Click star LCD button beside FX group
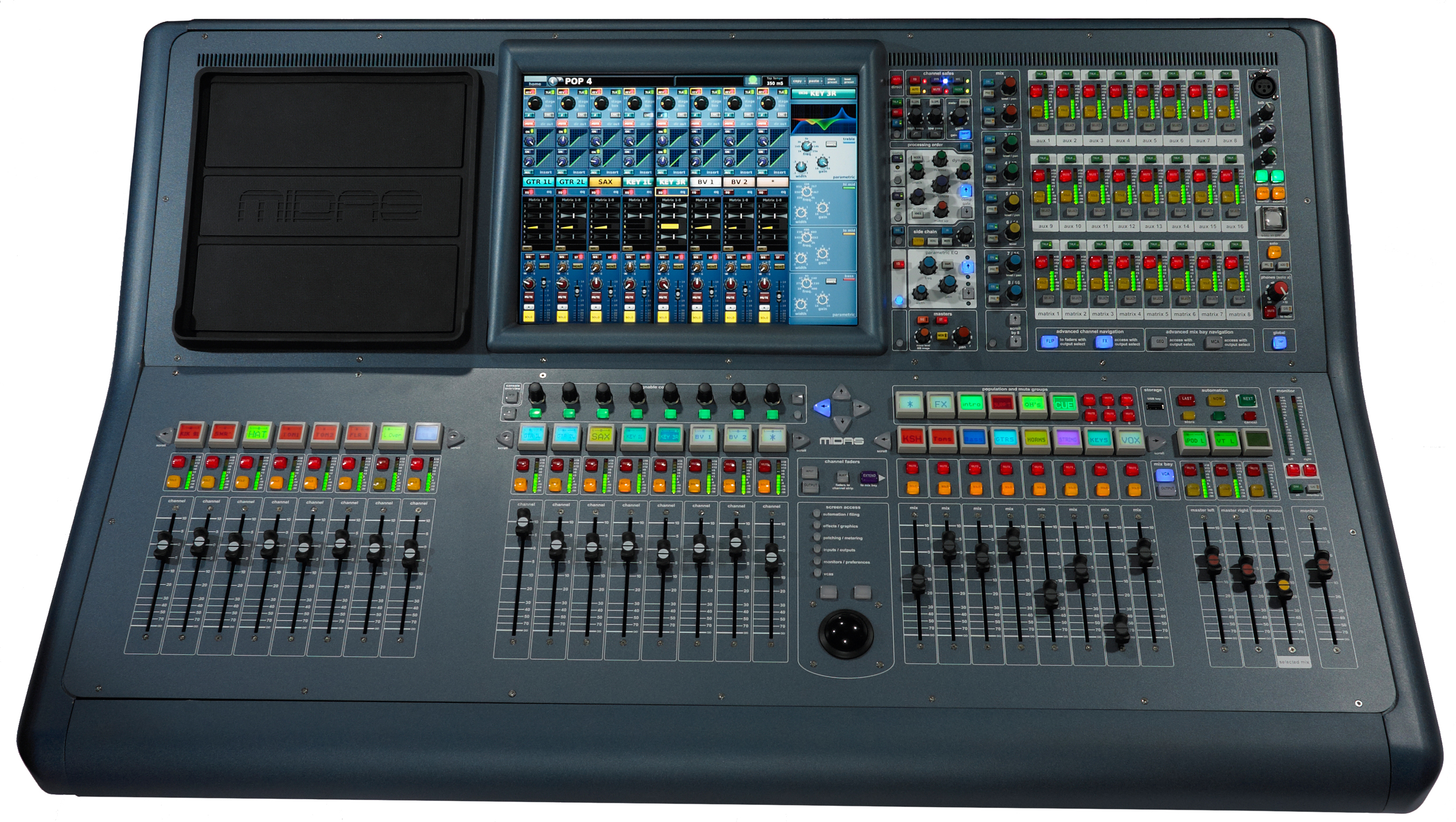The height and width of the screenshot is (822, 1456). tap(910, 404)
